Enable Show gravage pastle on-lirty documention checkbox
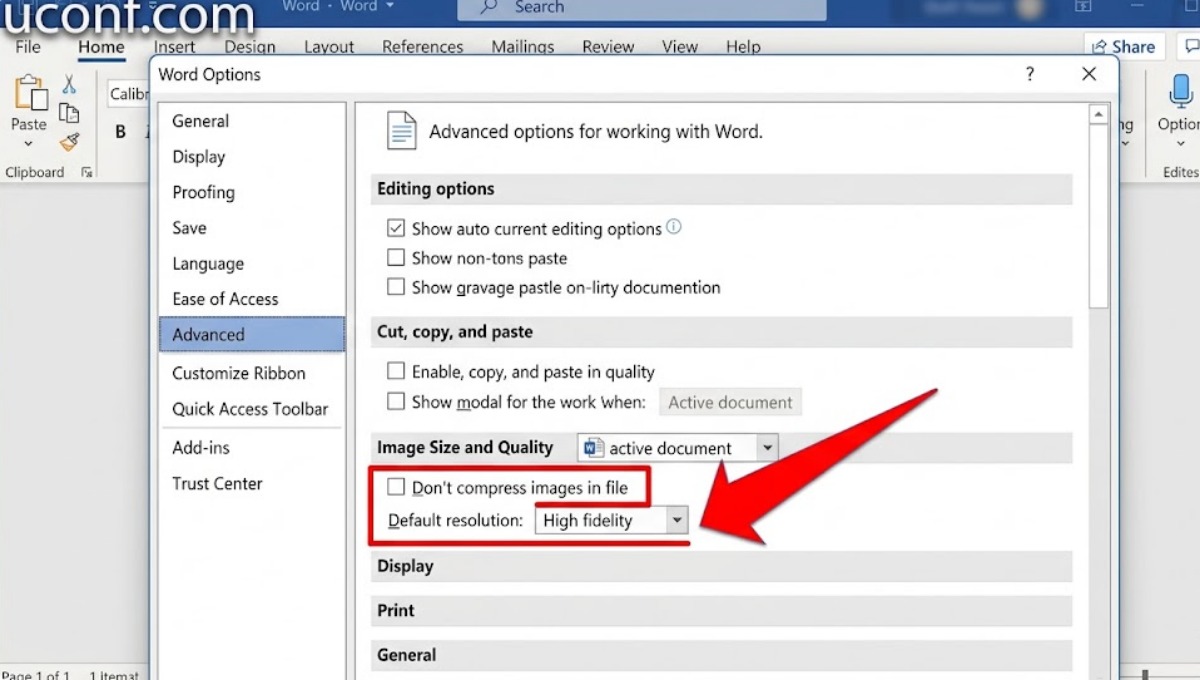This screenshot has height=680, width=1200. coord(396,287)
